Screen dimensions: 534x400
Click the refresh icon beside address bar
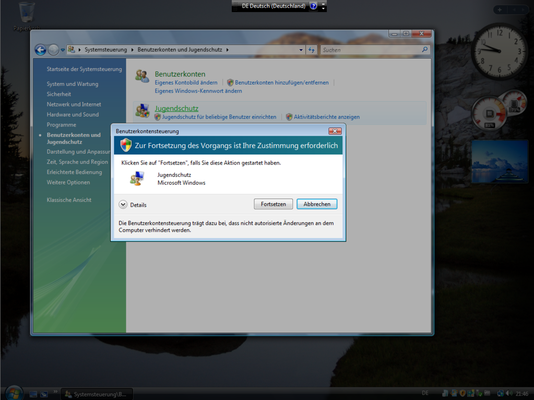pyautogui.click(x=311, y=50)
